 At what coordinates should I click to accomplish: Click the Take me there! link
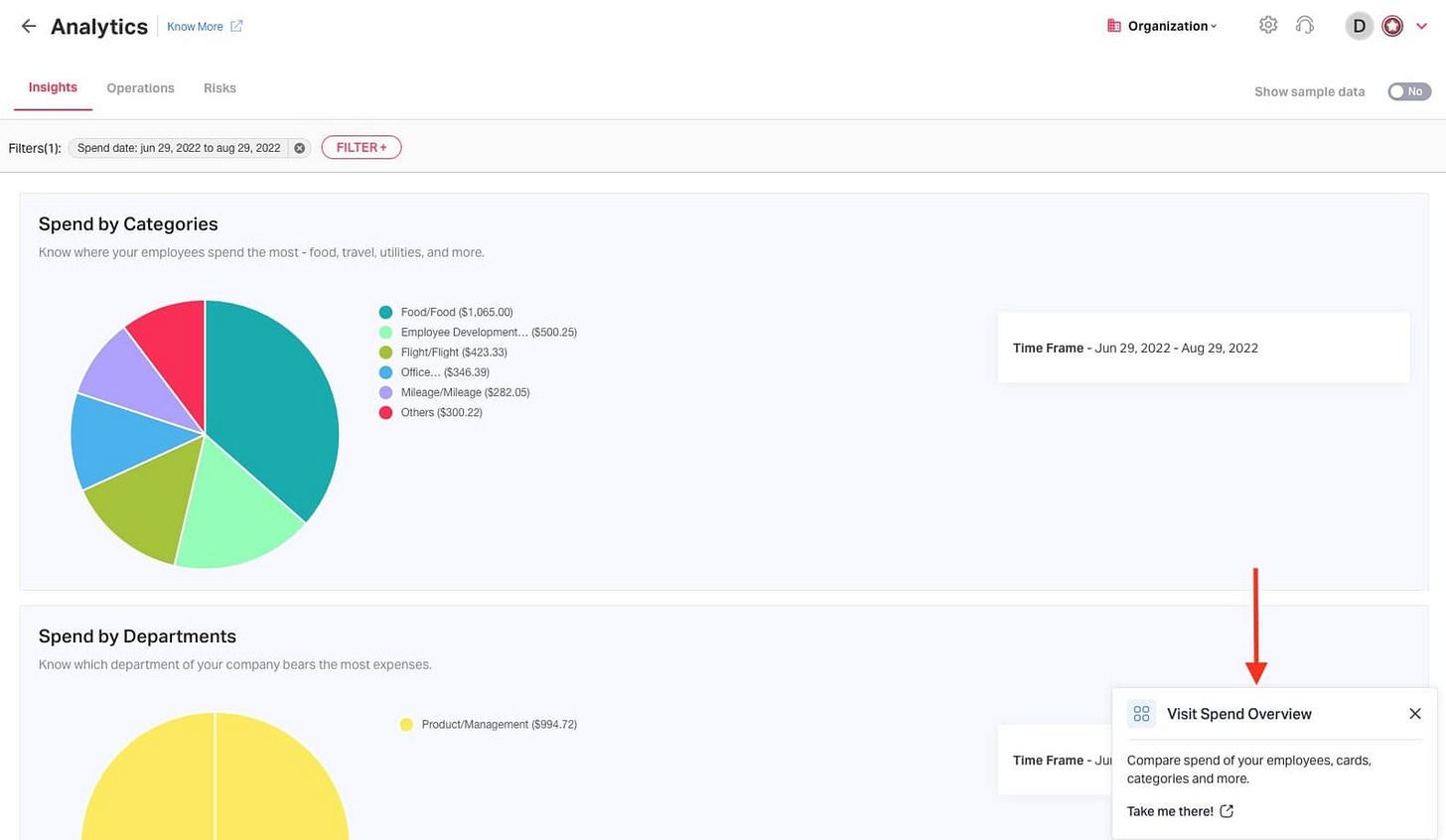[1170, 811]
